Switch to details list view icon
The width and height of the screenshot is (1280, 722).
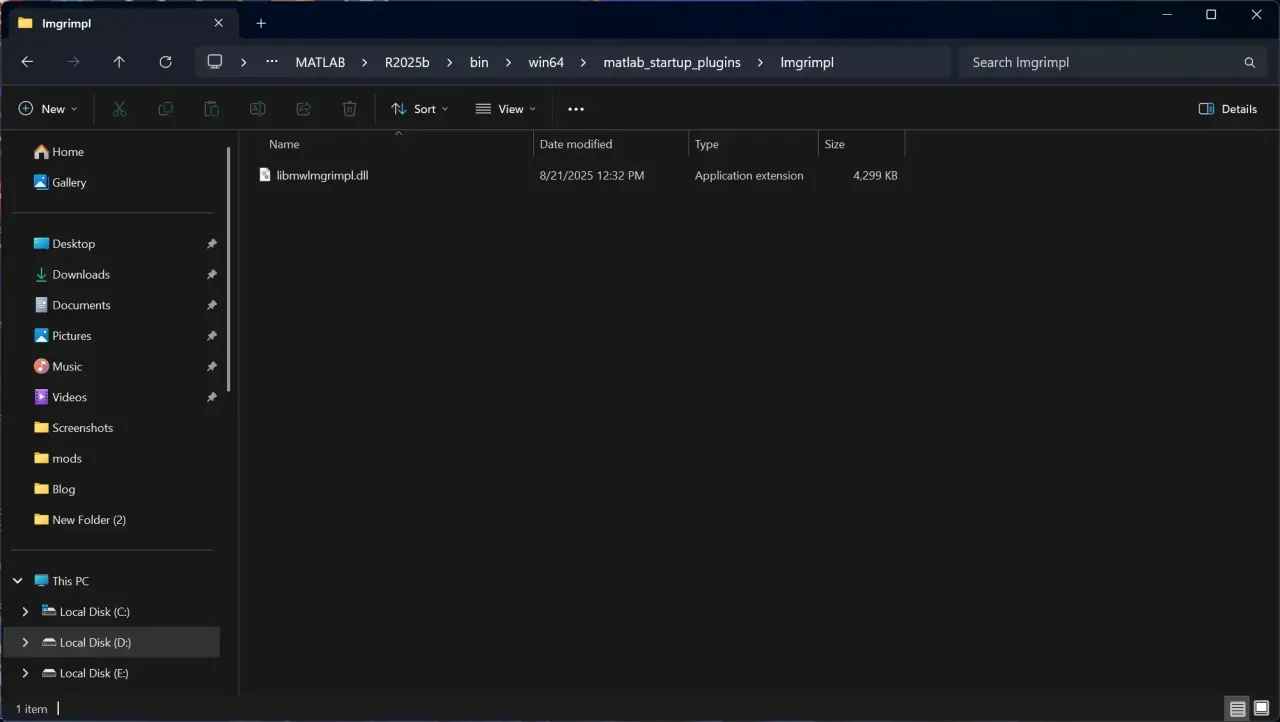1238,709
